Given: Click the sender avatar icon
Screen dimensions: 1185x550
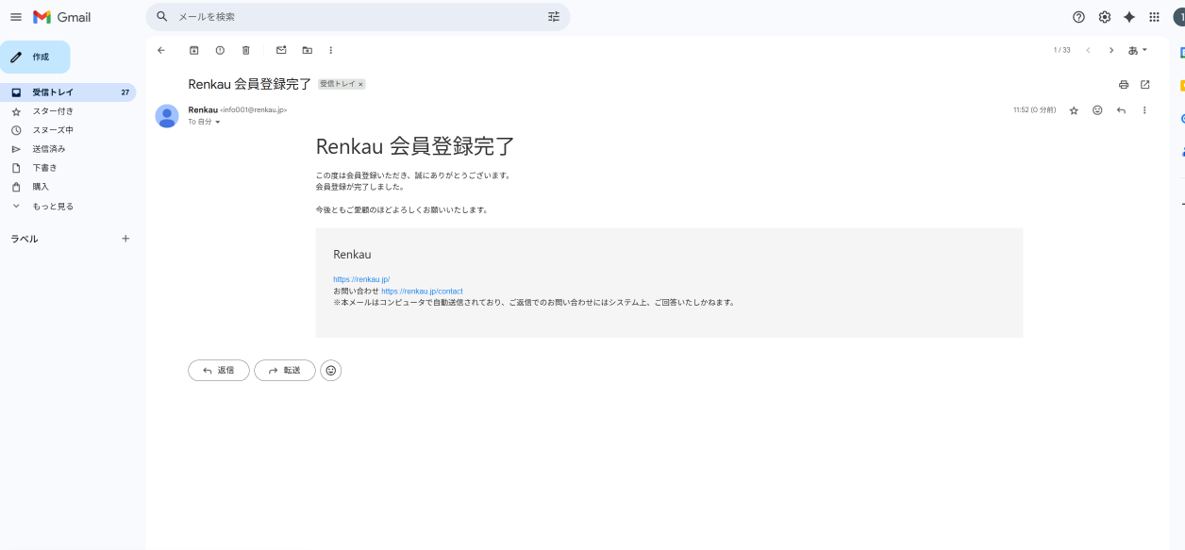Looking at the screenshot, I should pos(167,116).
